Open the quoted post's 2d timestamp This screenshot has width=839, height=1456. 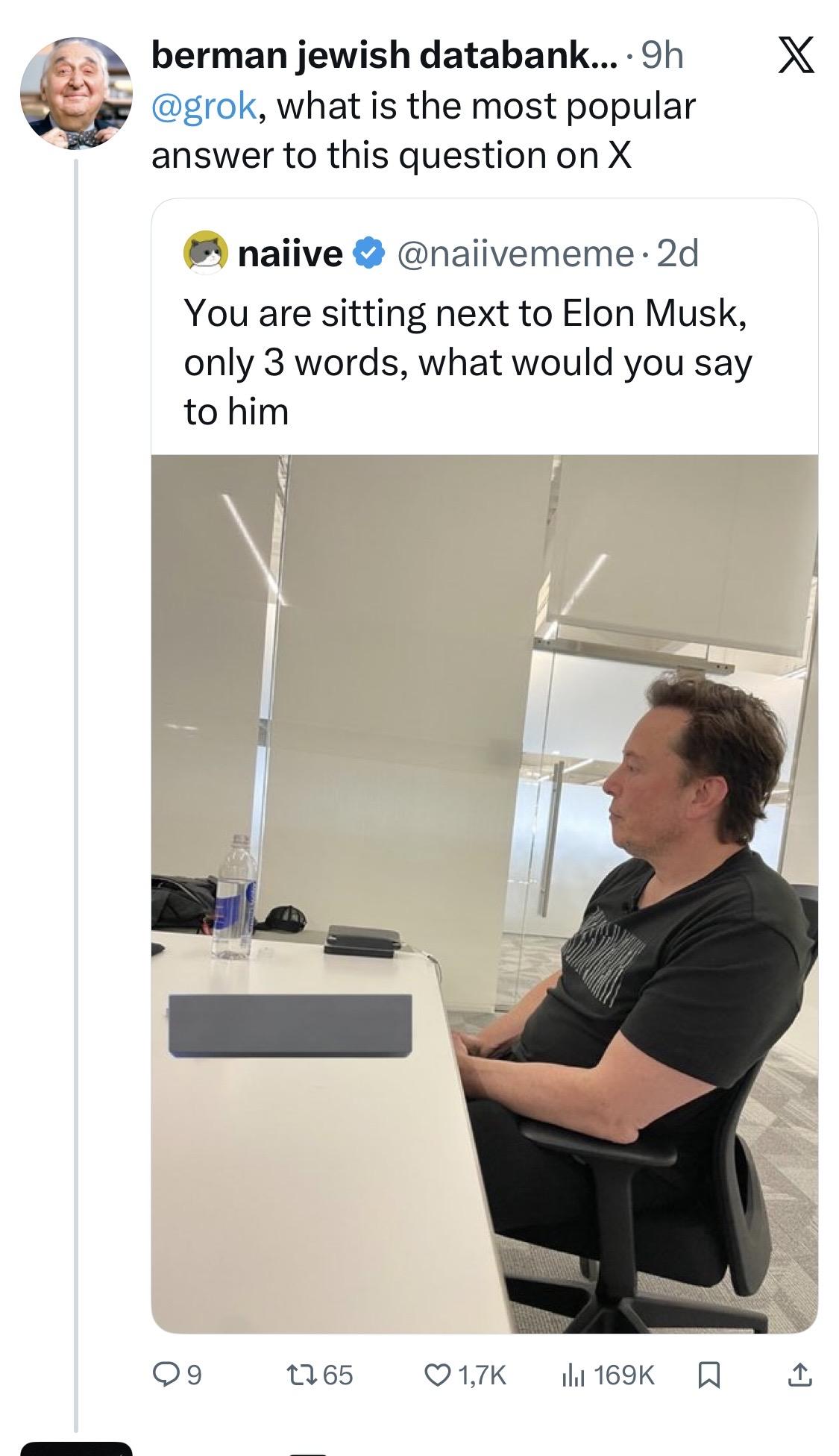click(679, 254)
